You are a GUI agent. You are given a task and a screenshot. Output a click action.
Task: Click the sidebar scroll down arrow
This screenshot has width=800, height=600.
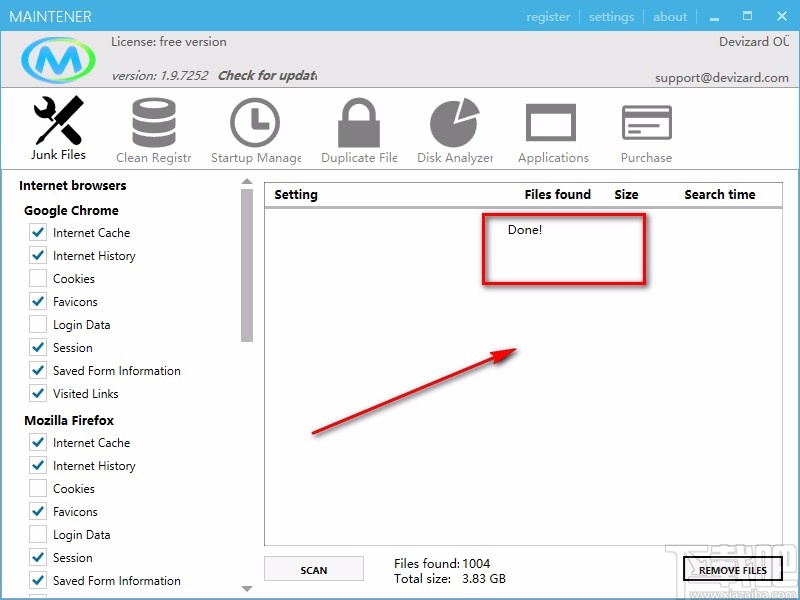tap(247, 588)
